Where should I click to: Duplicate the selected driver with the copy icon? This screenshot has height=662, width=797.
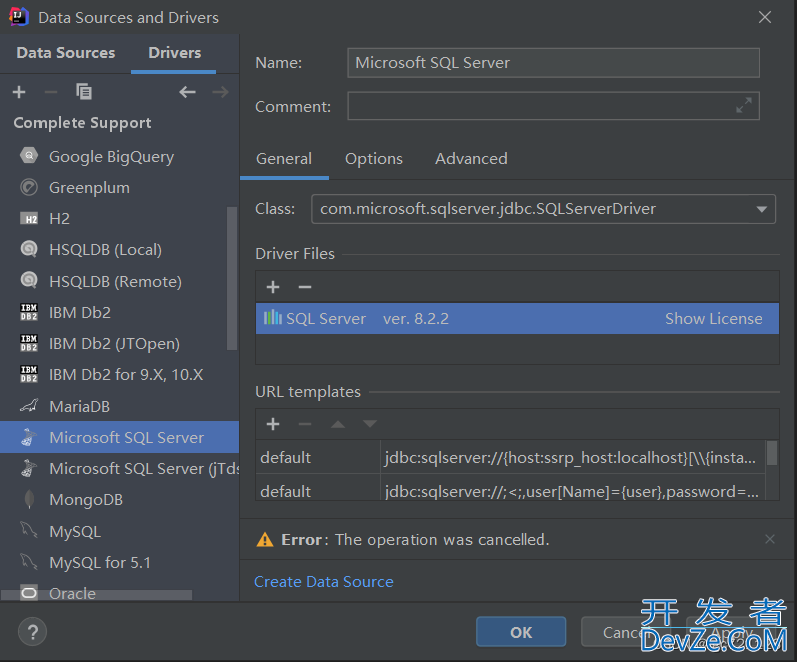(x=84, y=92)
